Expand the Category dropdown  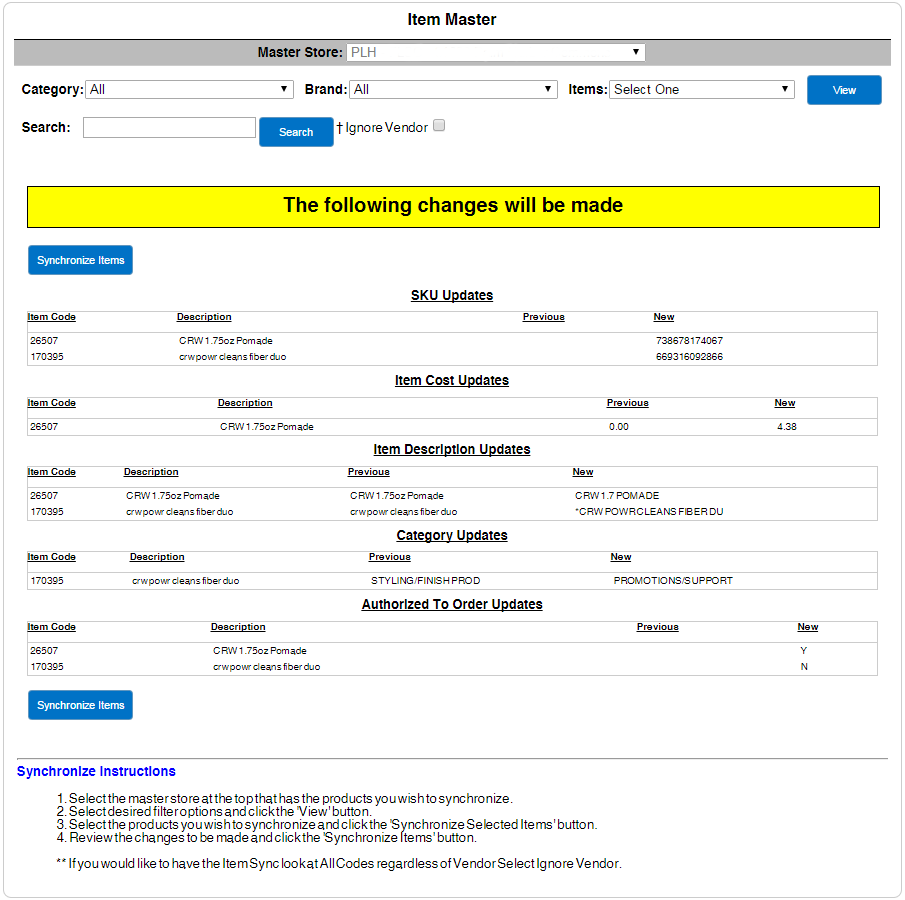[189, 89]
